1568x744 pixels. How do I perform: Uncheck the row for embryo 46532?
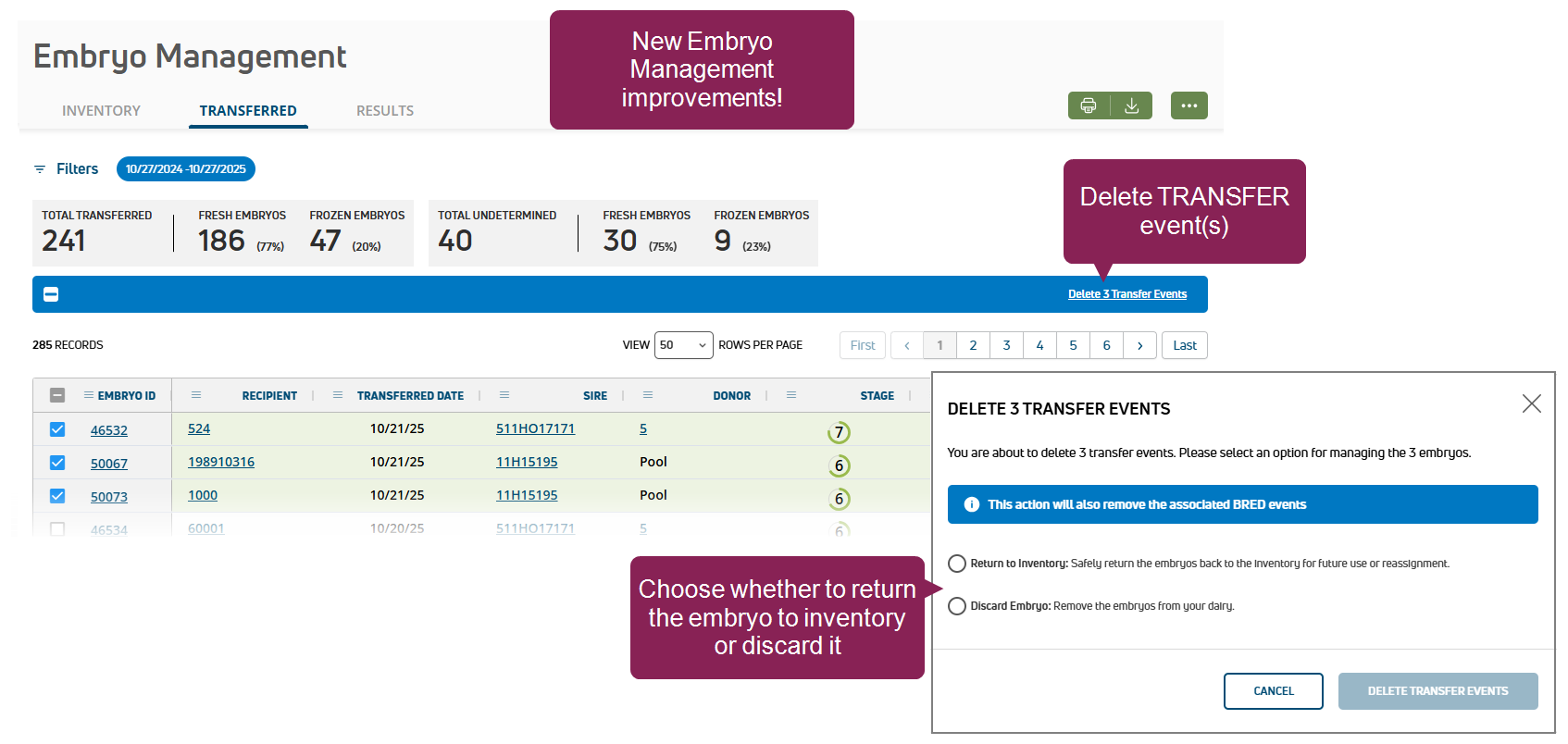[57, 429]
